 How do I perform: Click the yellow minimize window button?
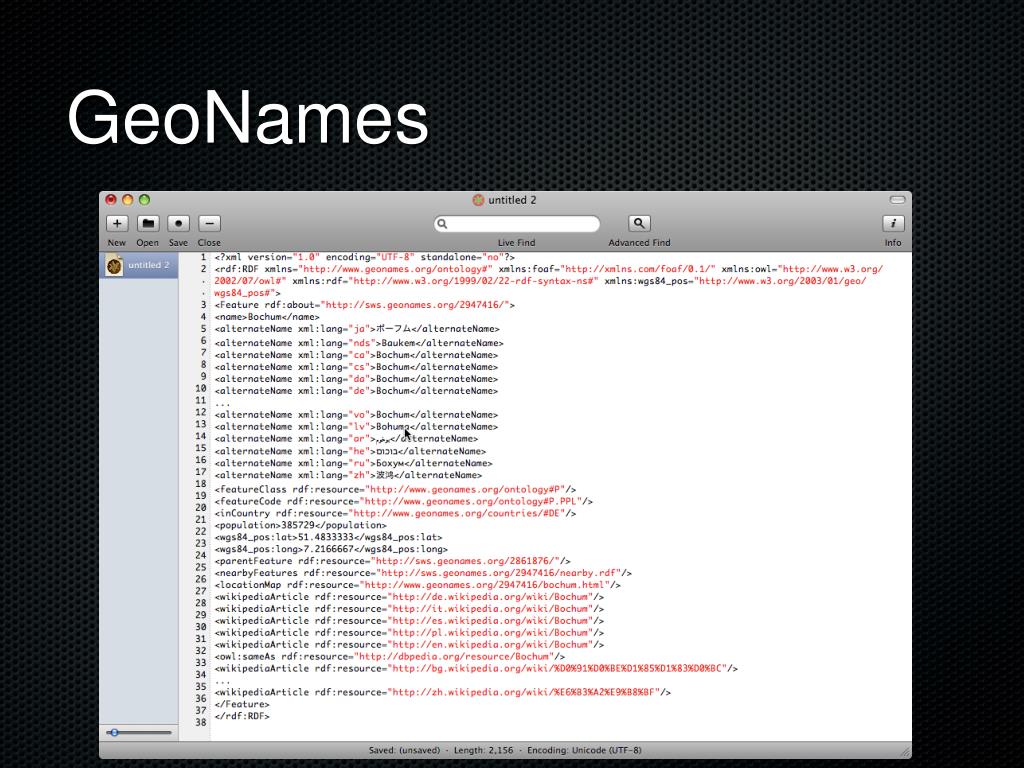pyautogui.click(x=128, y=200)
